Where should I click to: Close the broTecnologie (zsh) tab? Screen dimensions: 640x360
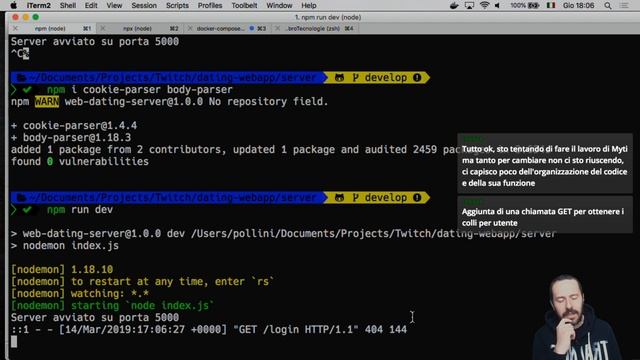point(278,29)
